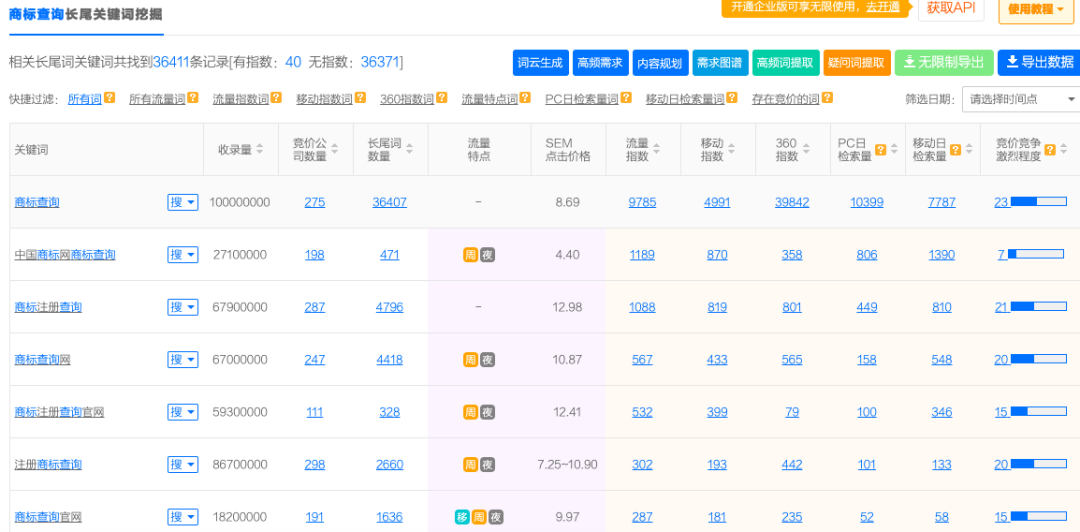Click 导出数据 button
1080x532 pixels.
pos(1039,63)
